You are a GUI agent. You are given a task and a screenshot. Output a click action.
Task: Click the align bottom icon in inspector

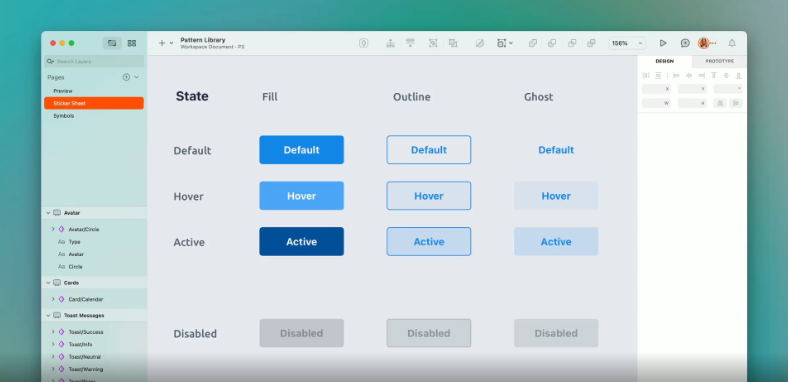pos(738,75)
